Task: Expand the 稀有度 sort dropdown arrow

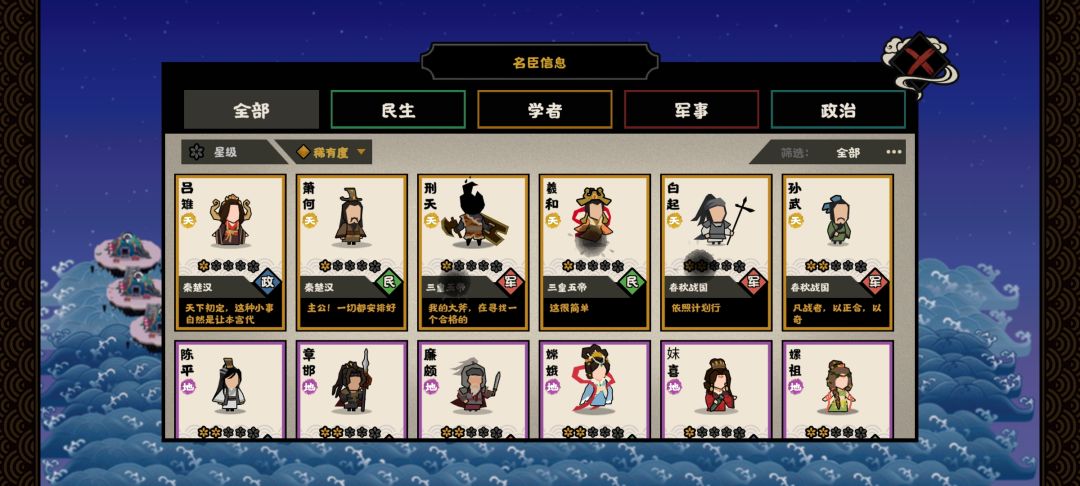Action: 361,152
